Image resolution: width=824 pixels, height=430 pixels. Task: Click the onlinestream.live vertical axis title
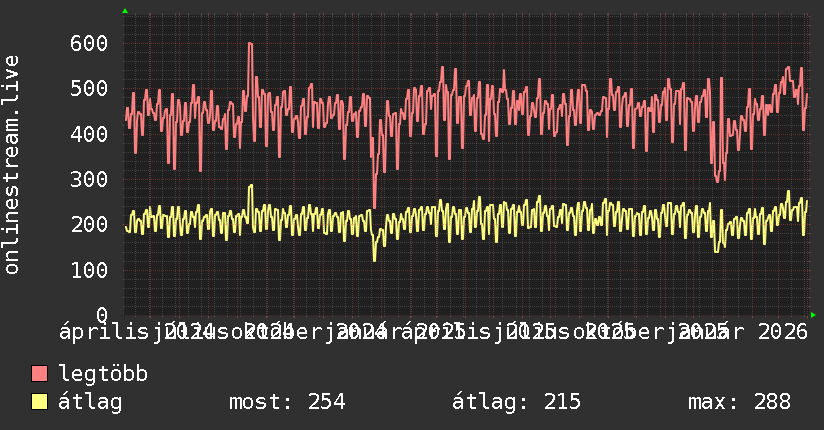[x=12, y=165]
